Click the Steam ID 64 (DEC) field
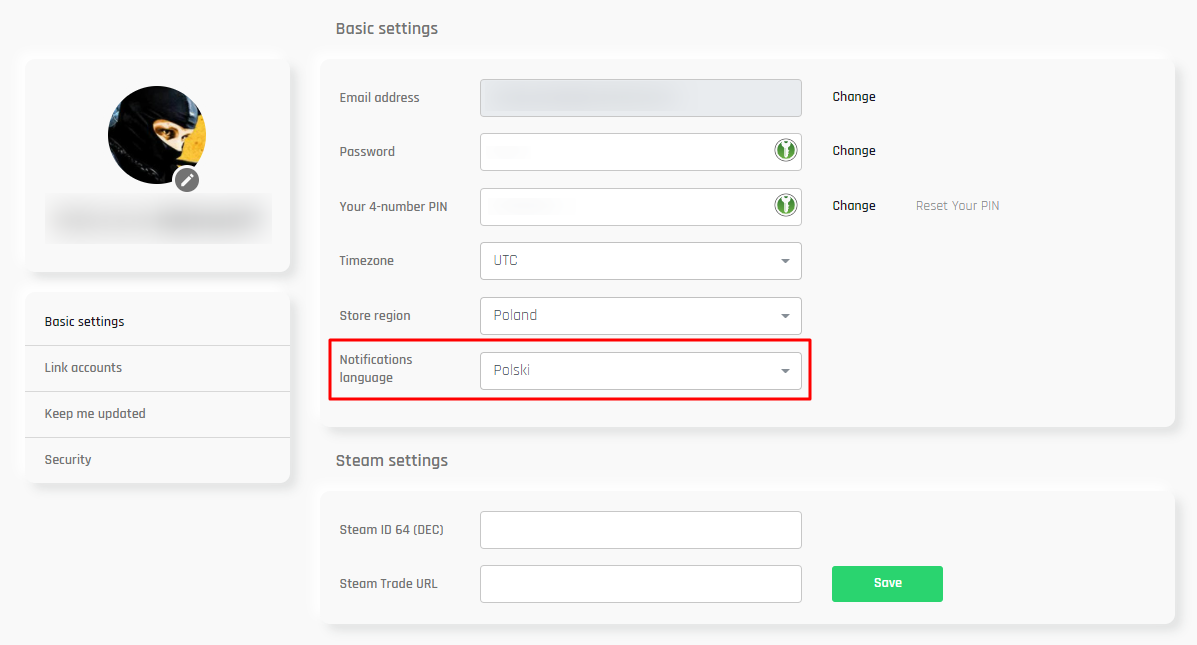Screen dimensions: 1197x645 pyautogui.click(x=640, y=530)
